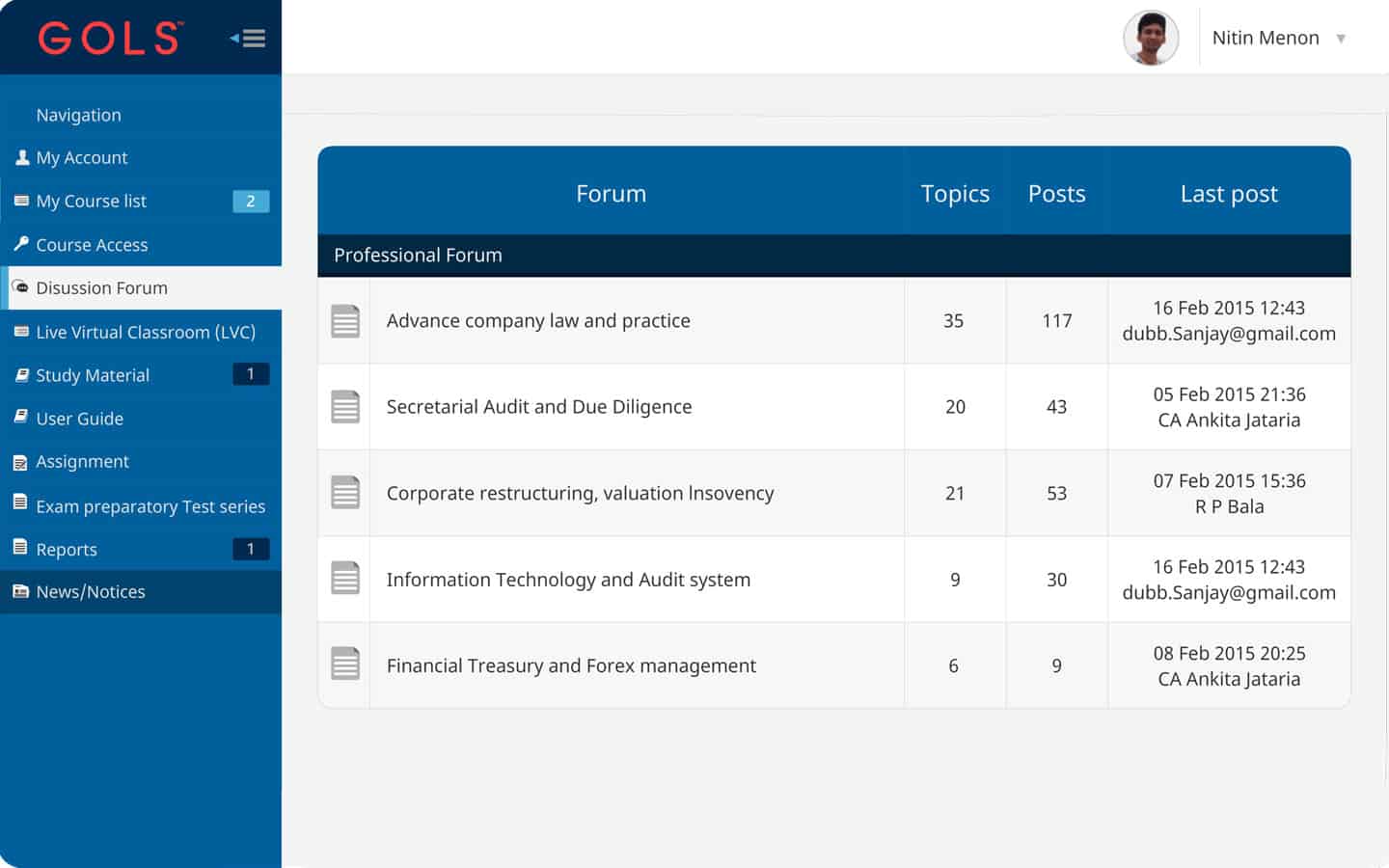Viewport: 1389px width, 868px height.
Task: Click the Exam preparatory Test series icon
Action: click(20, 502)
